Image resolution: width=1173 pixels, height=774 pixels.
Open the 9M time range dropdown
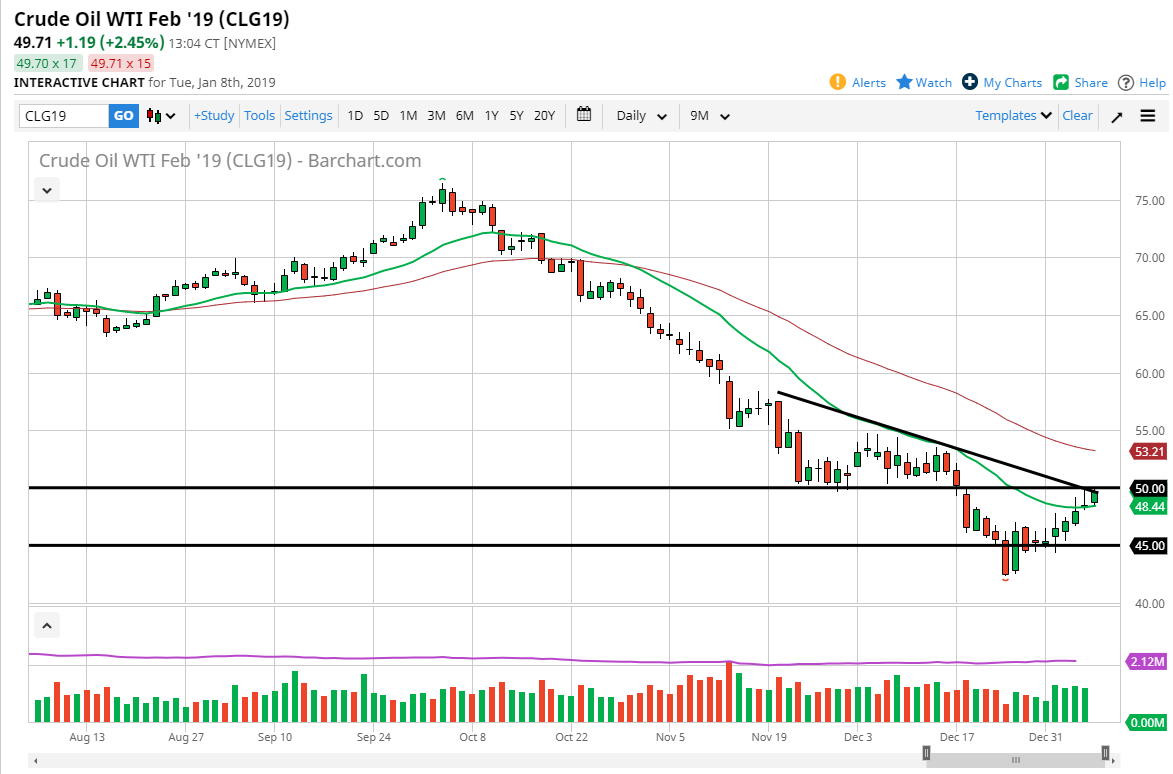click(707, 115)
